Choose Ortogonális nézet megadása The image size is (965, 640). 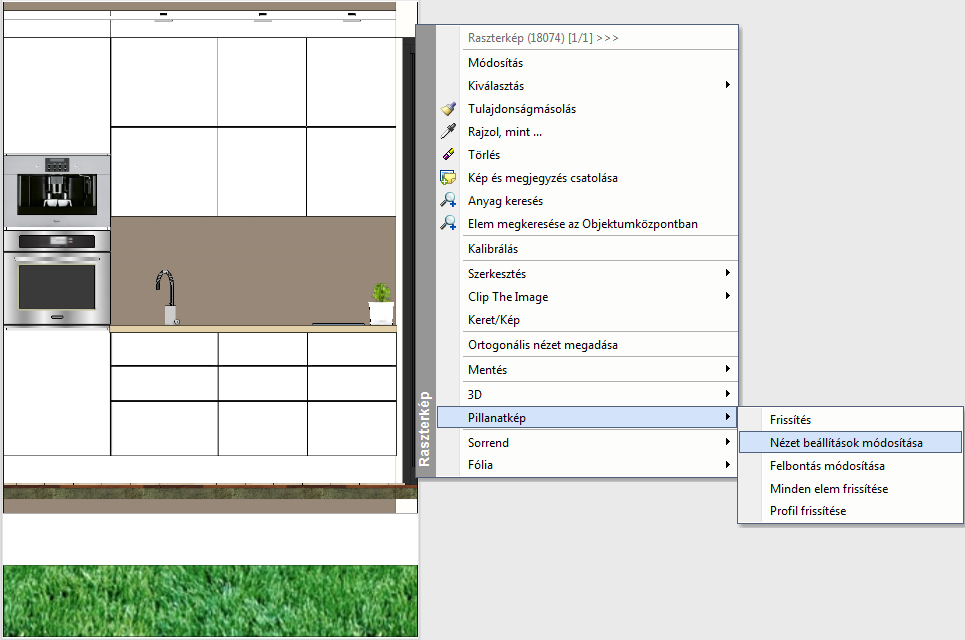tap(542, 345)
